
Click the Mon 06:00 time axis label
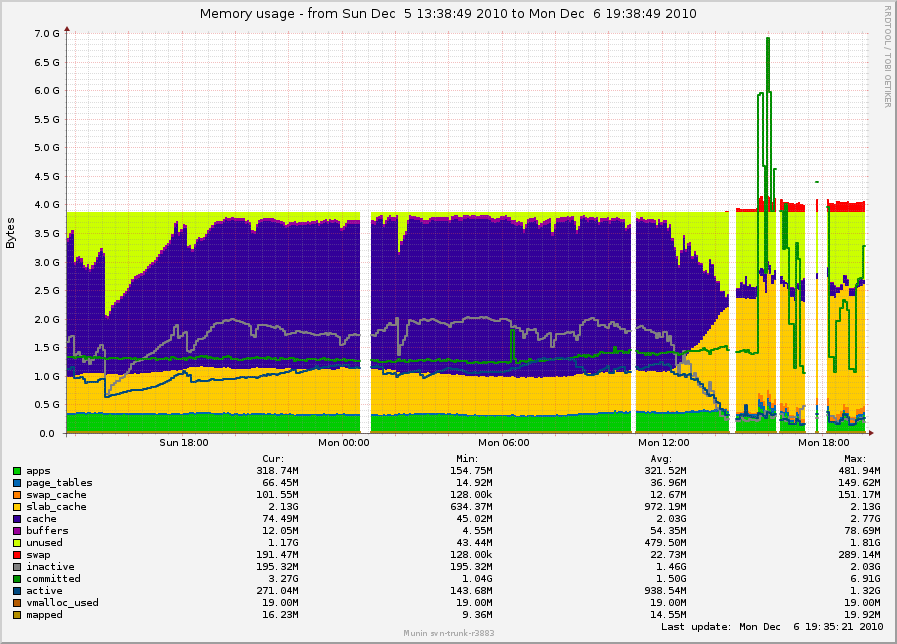pyautogui.click(x=503, y=442)
